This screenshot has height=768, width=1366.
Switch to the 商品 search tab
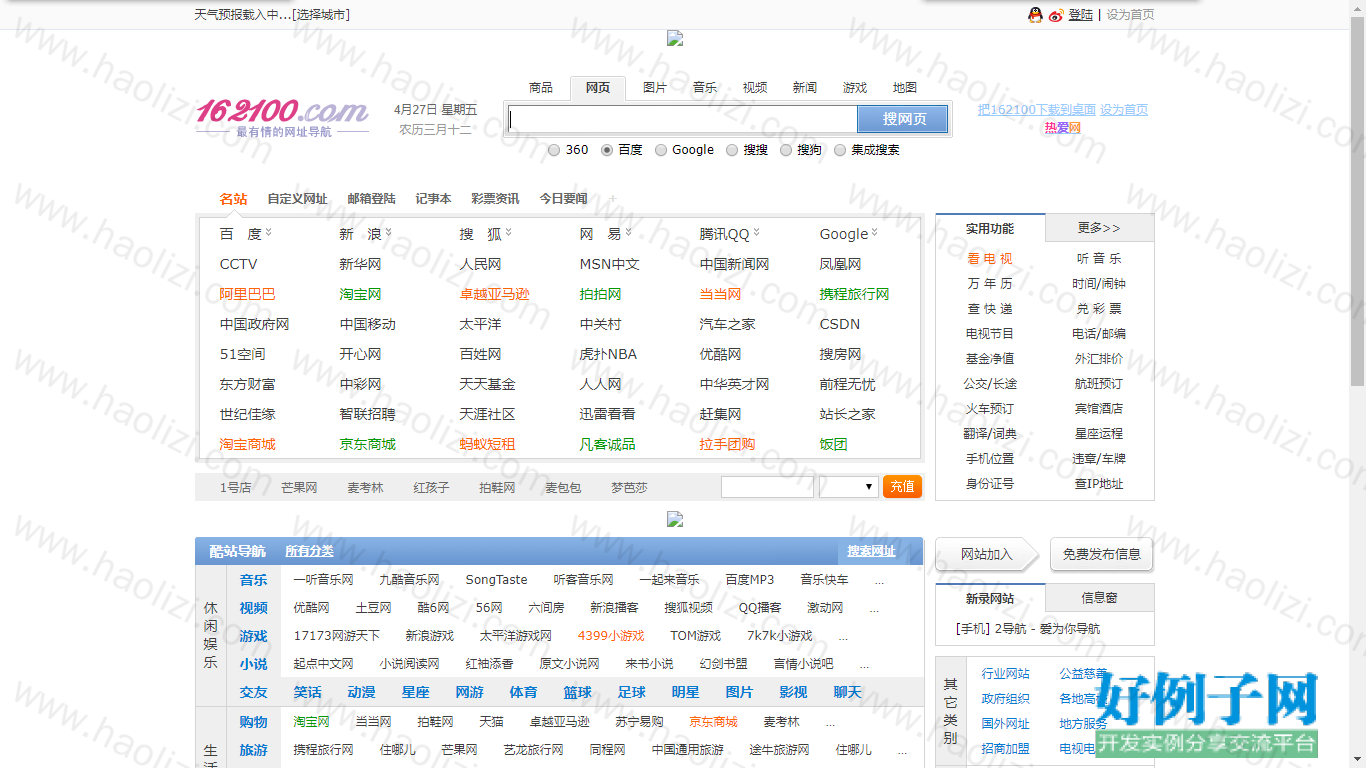(541, 88)
